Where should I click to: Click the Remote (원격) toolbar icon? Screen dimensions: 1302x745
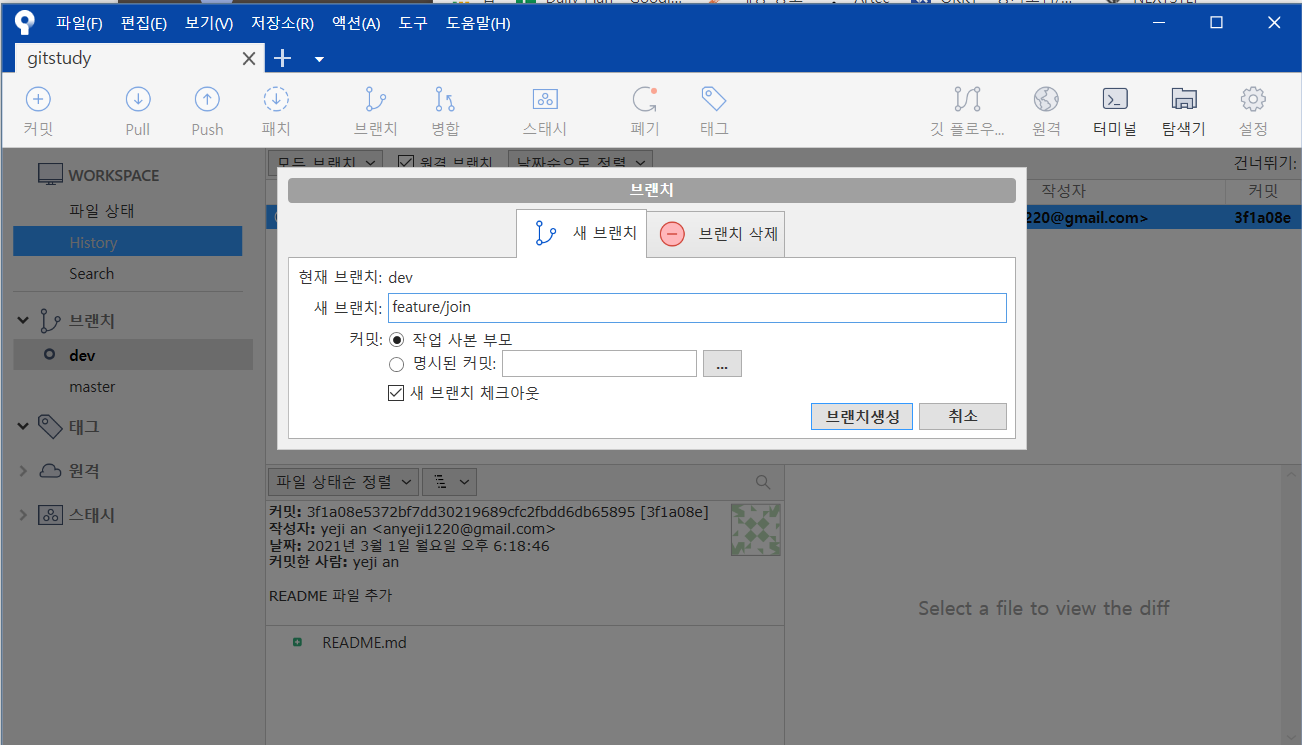click(x=1046, y=99)
